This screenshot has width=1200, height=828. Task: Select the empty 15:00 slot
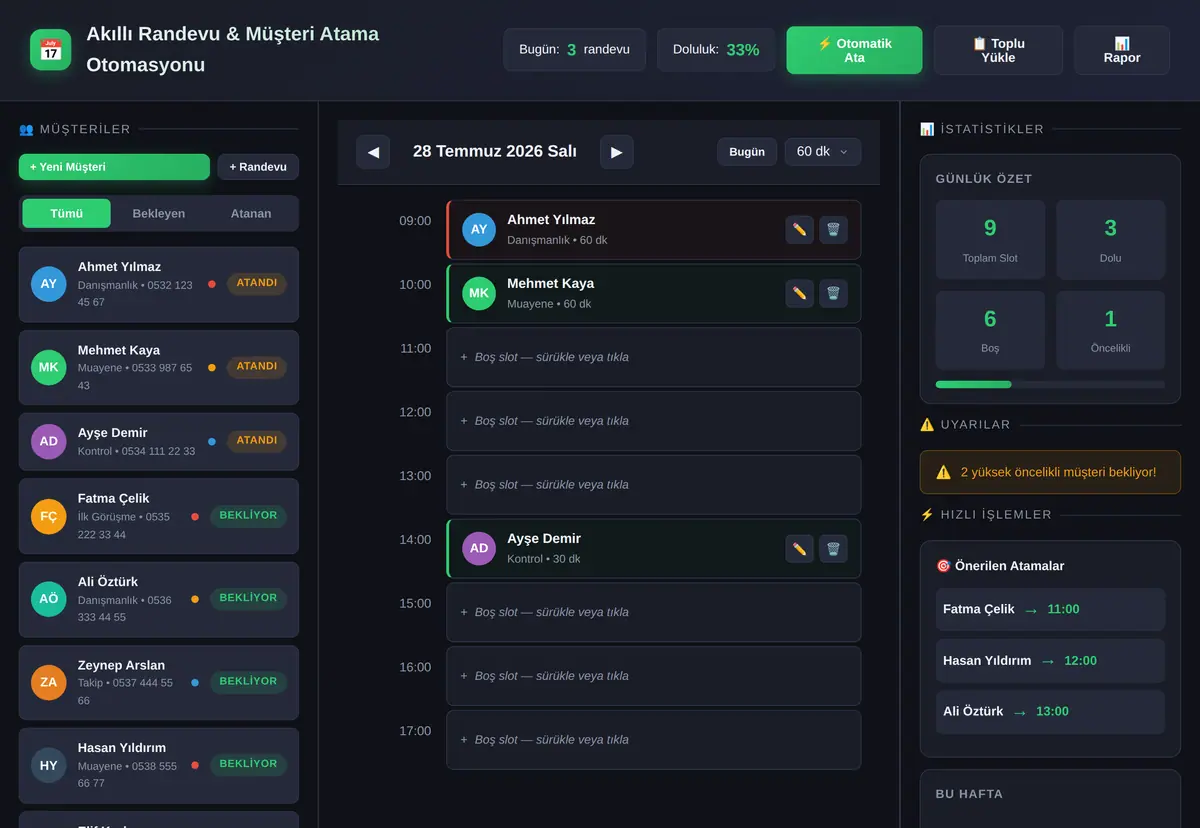(653, 612)
